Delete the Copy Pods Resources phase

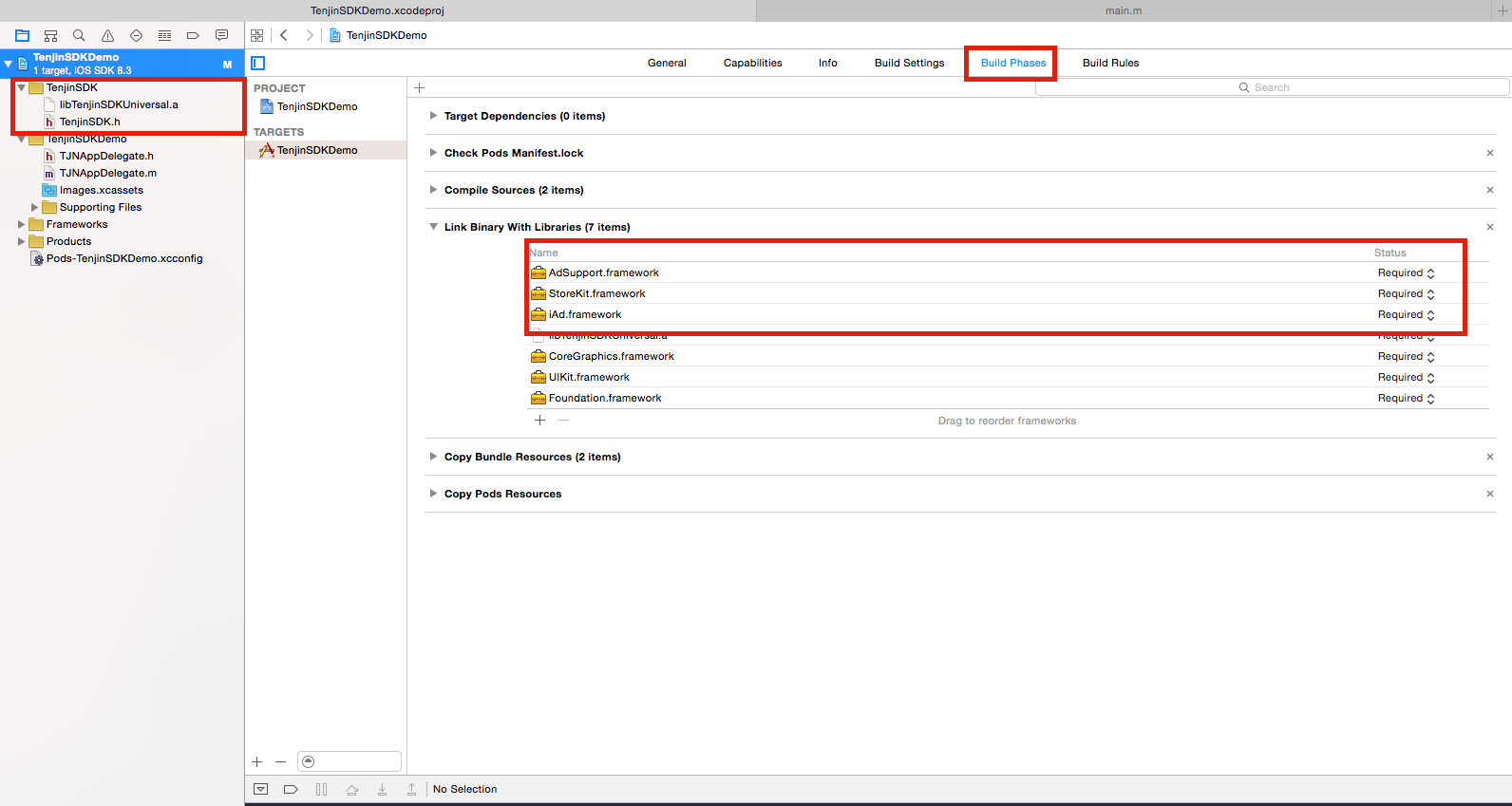point(1490,494)
